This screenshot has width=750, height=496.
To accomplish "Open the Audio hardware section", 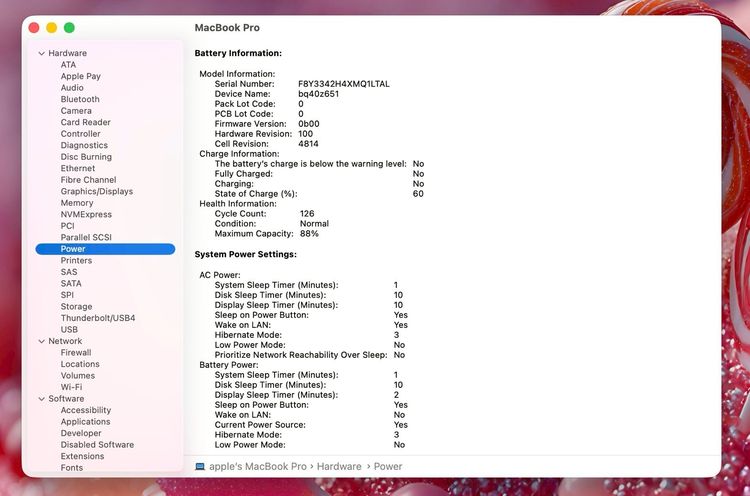I will 72,88.
